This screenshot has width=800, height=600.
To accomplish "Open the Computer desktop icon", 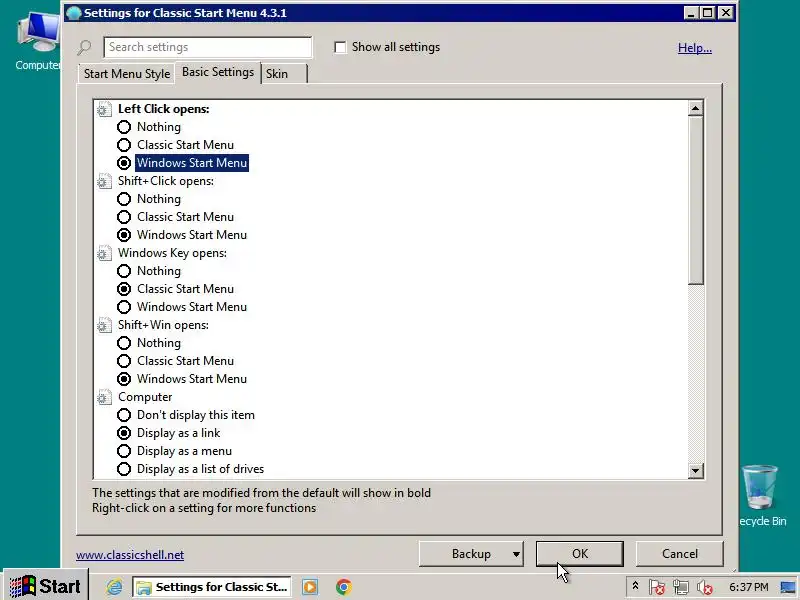I will pos(37,41).
